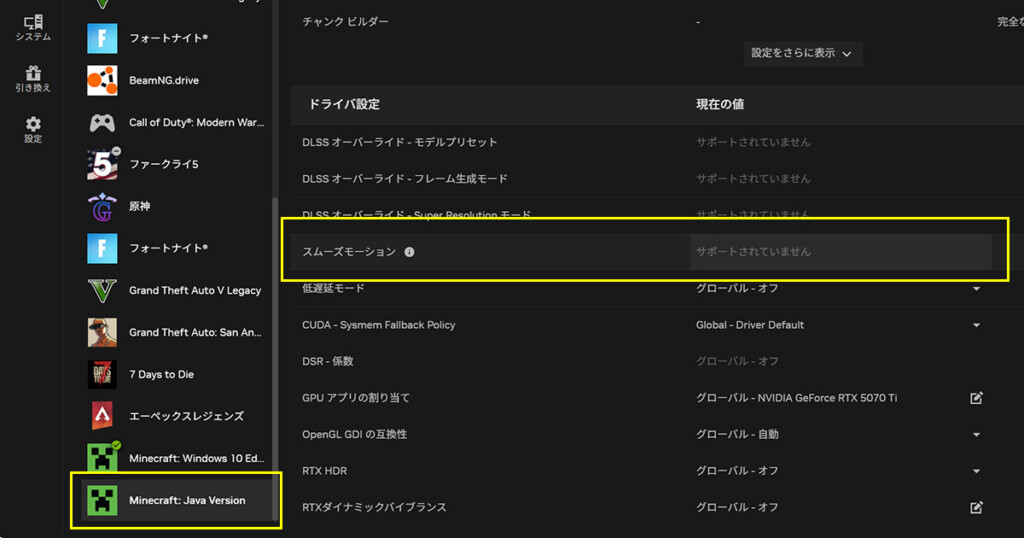
Task: Click Global - Driver Default value
Action: [x=750, y=325]
